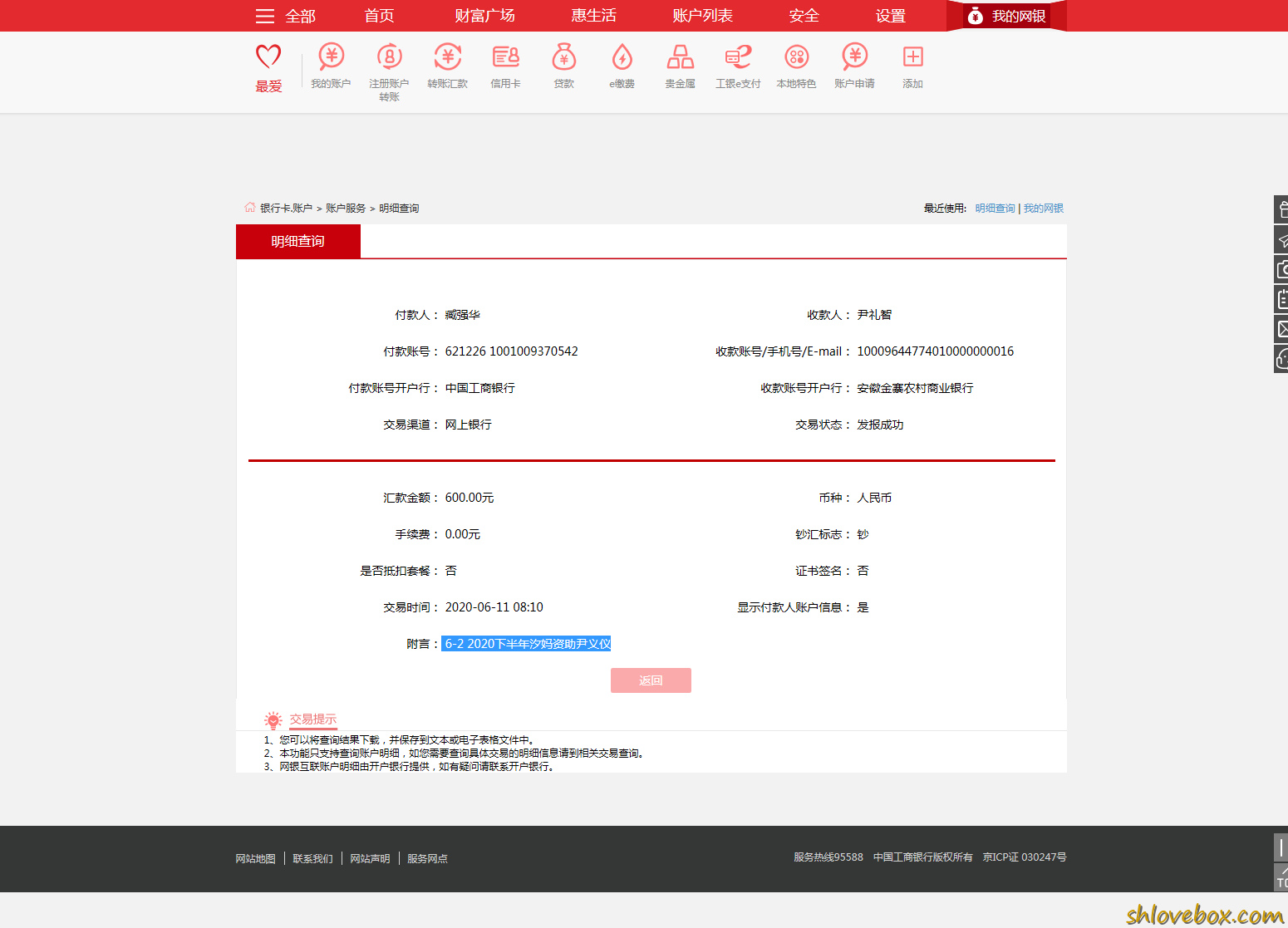The width and height of the screenshot is (1288, 928).
Task: Open 网站地图 in the footer
Action: 255,859
